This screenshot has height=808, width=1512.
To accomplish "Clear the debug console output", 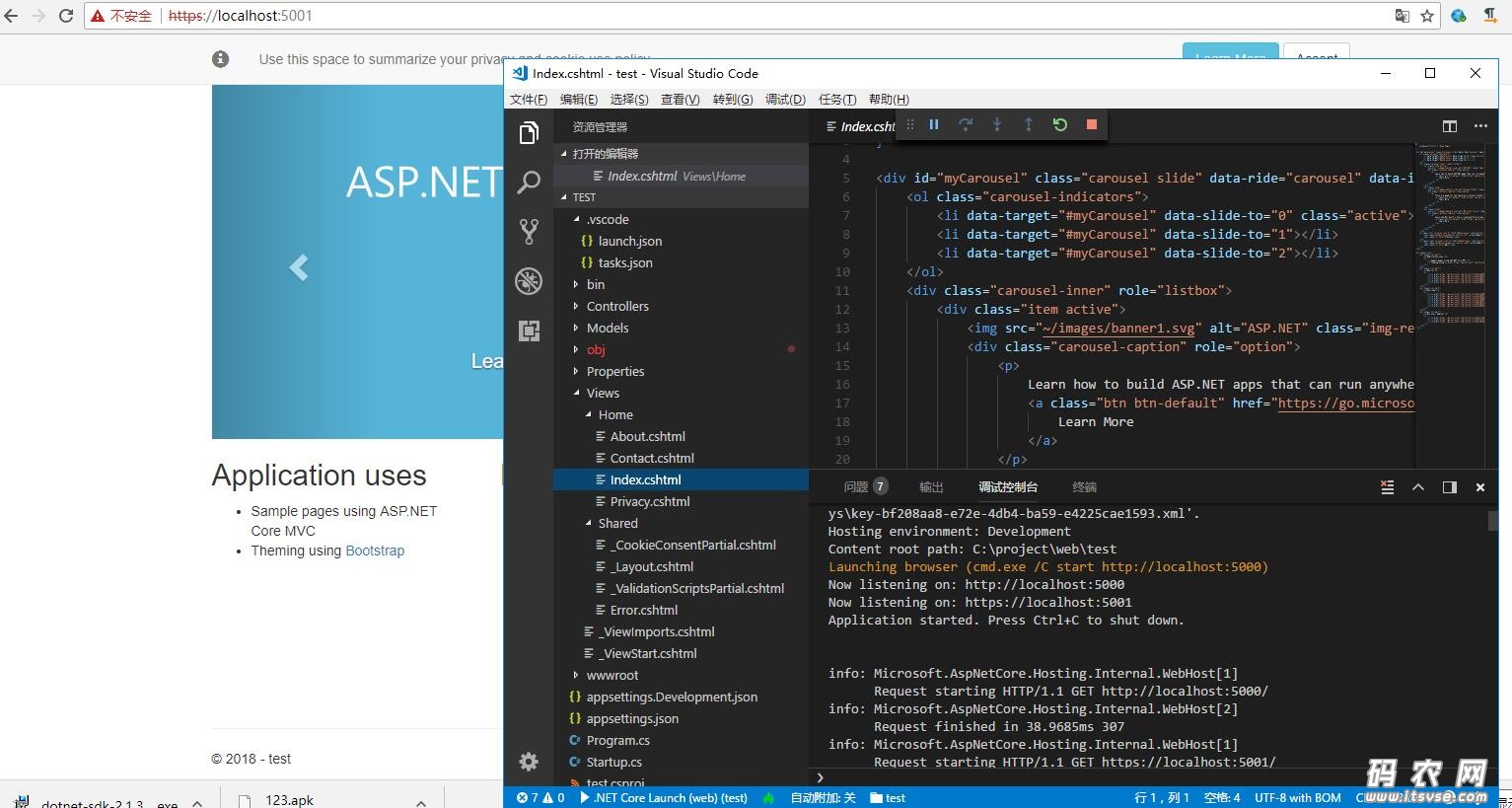I will [1387, 487].
